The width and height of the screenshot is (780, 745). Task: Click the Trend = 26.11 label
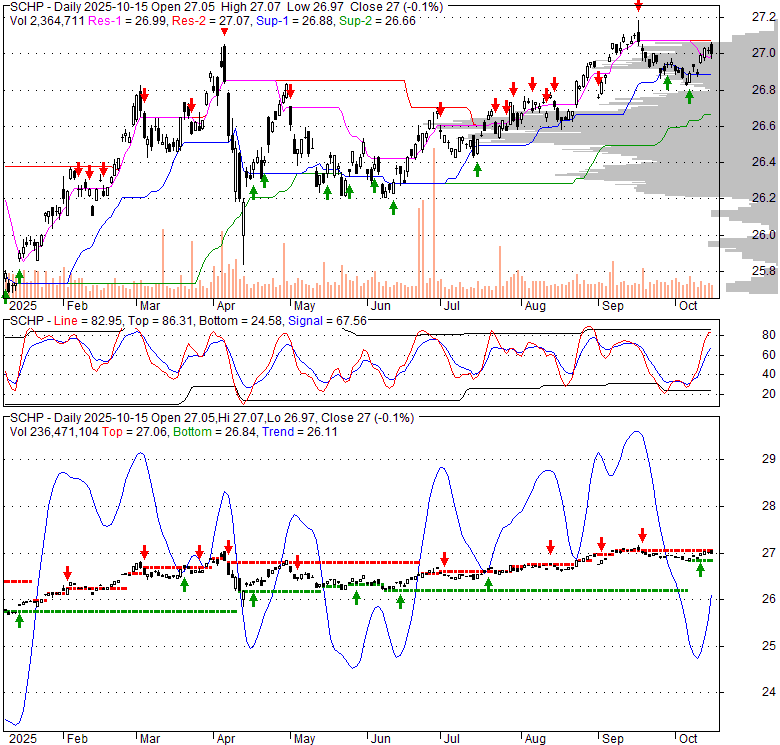299,432
